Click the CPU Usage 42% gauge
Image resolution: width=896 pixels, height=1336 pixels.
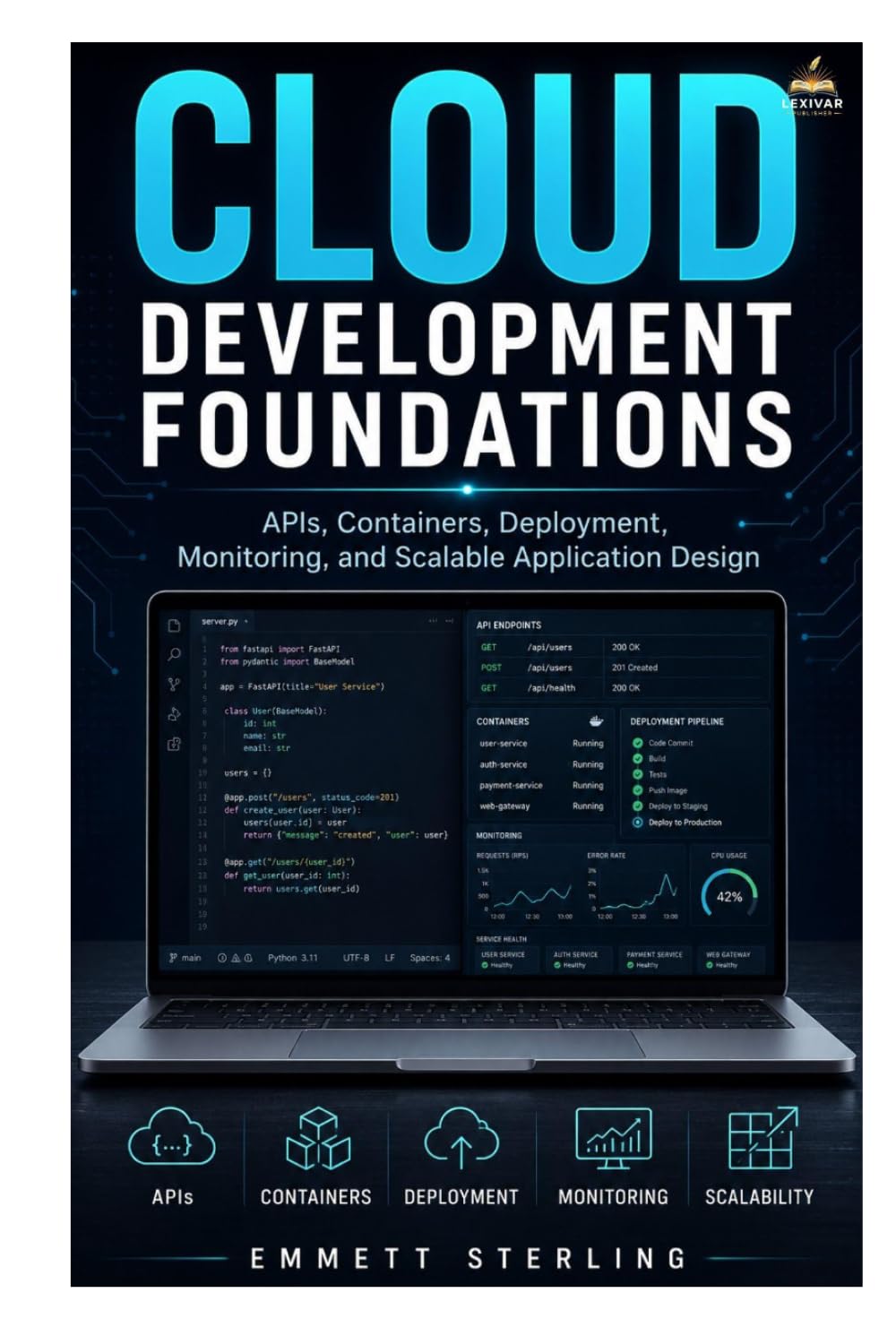click(729, 894)
